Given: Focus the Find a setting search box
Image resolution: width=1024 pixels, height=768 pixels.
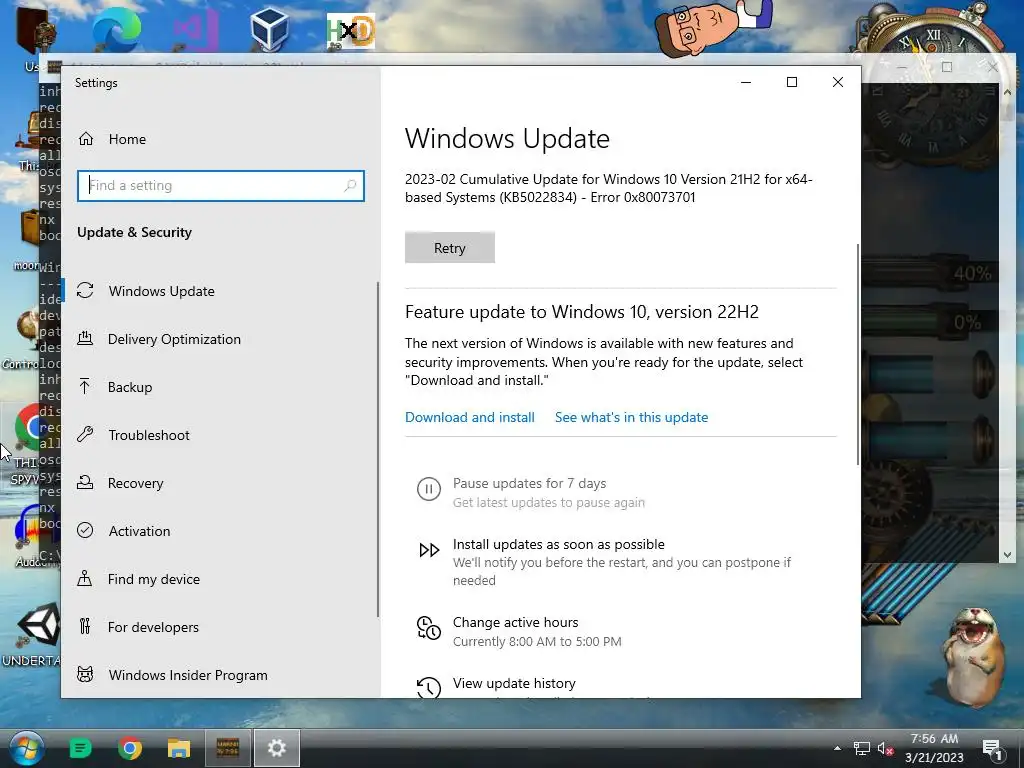Looking at the screenshot, I should tap(221, 185).
